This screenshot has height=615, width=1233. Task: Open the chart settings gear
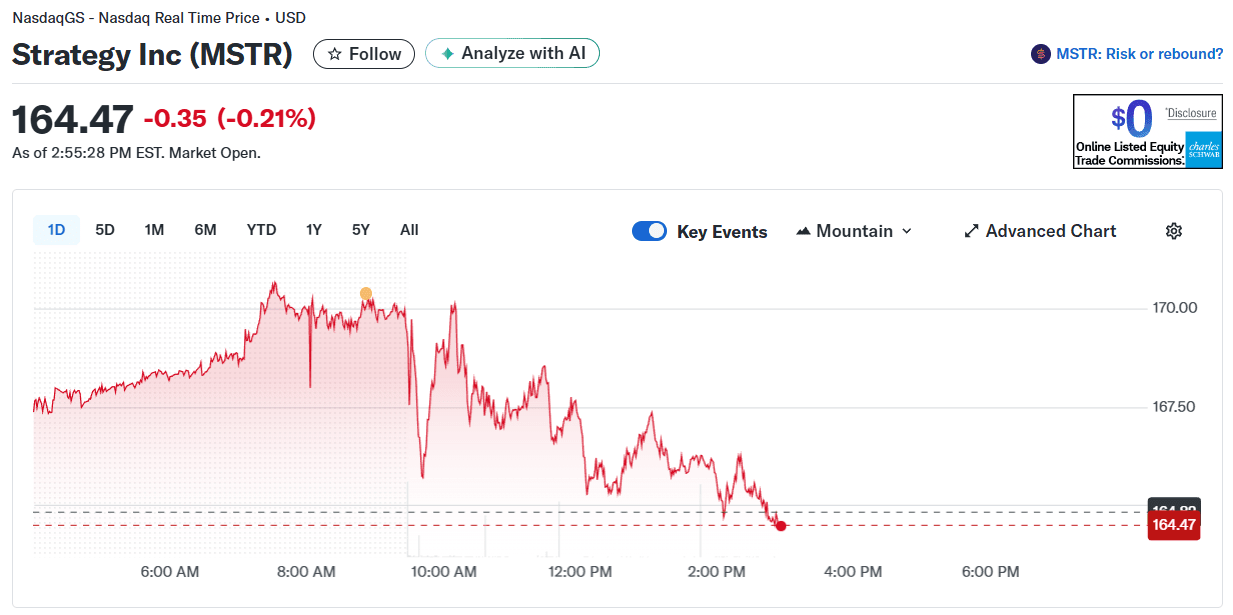(1173, 231)
